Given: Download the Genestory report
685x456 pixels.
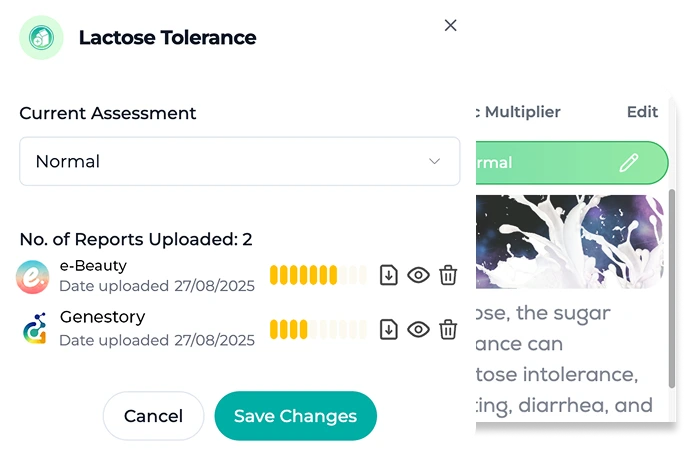Looking at the screenshot, I should coord(389,329).
